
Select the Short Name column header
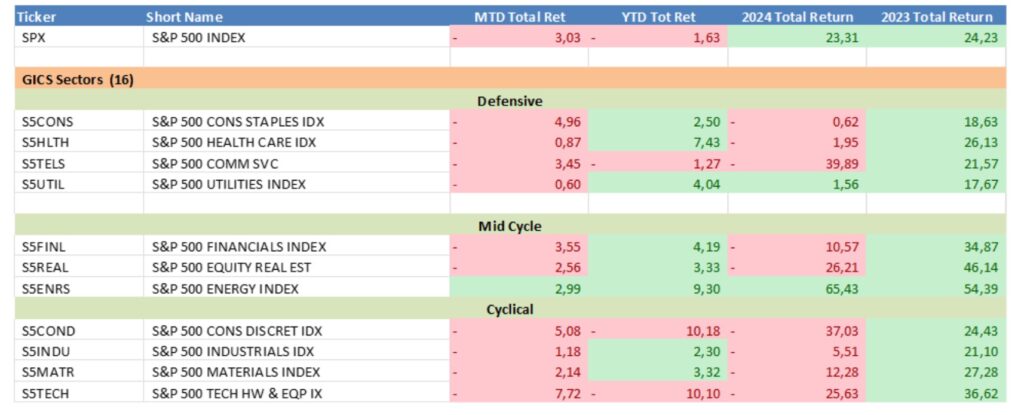click(x=184, y=17)
